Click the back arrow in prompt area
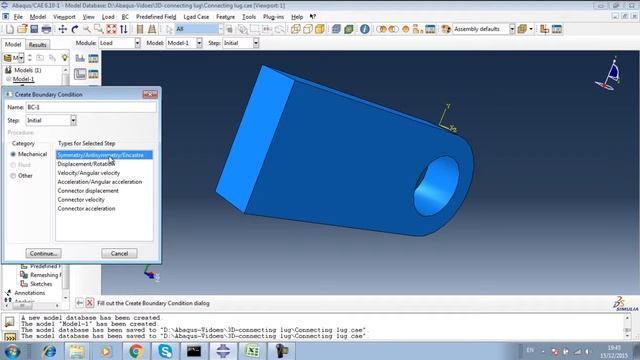640x360 pixels. (x=80, y=303)
